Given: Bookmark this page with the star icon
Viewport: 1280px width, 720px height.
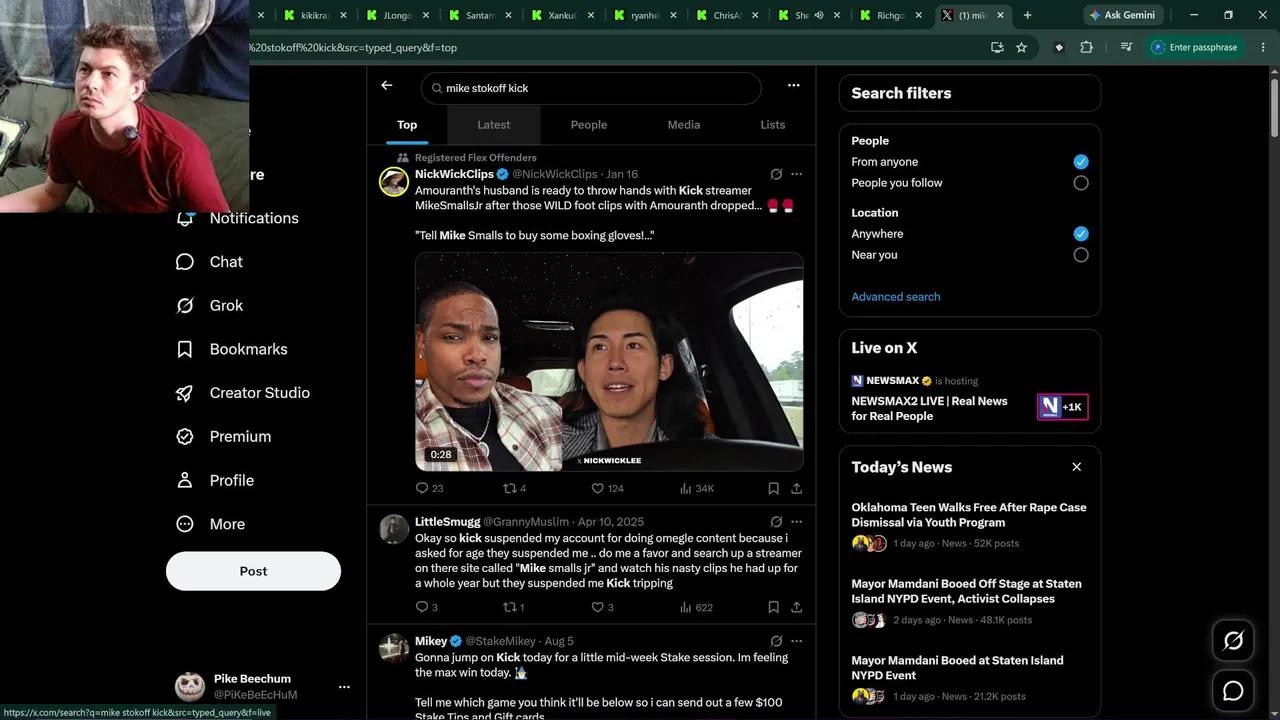Looking at the screenshot, I should coord(1021,47).
